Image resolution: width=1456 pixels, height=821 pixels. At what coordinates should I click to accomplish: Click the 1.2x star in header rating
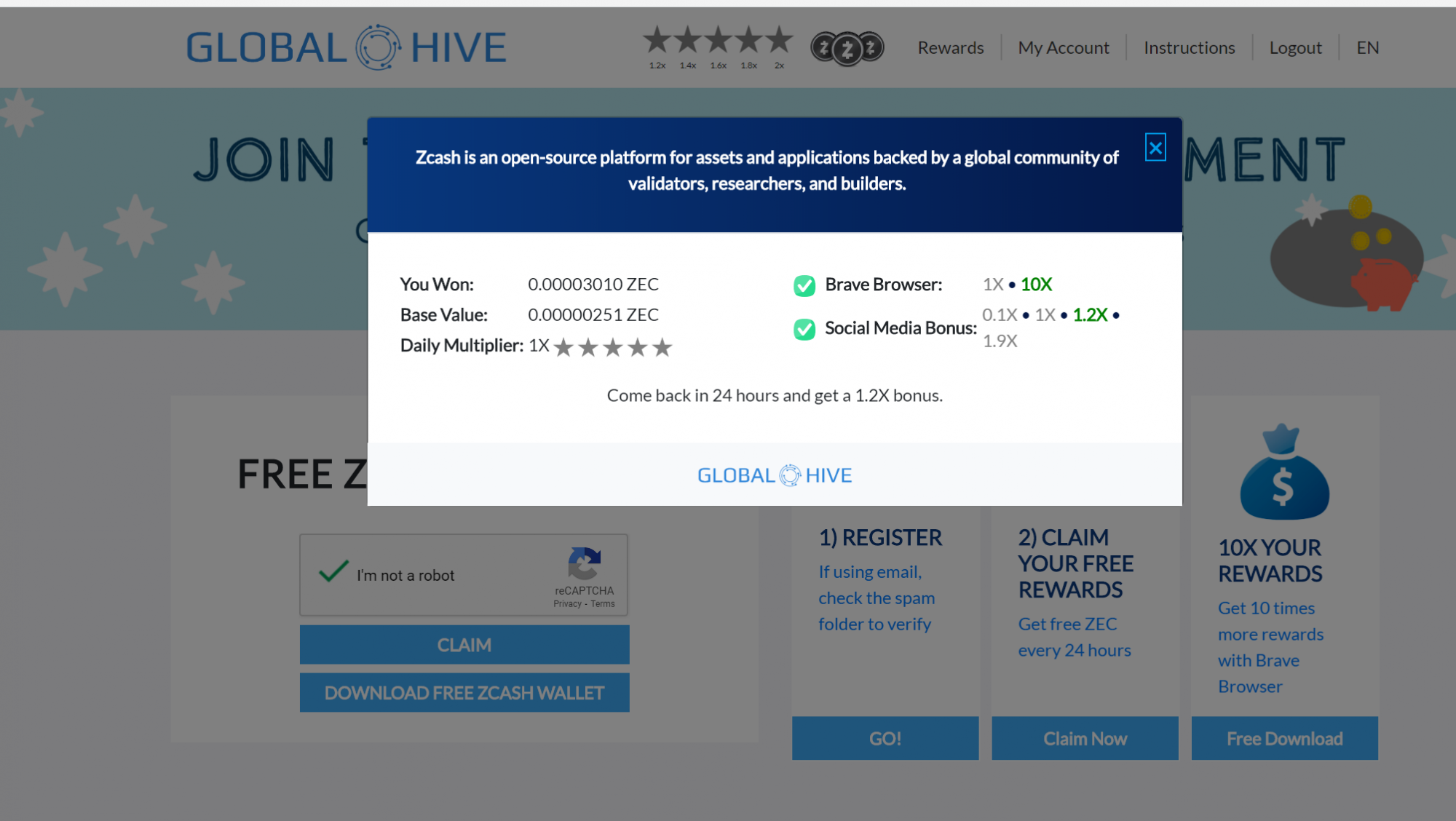657,40
